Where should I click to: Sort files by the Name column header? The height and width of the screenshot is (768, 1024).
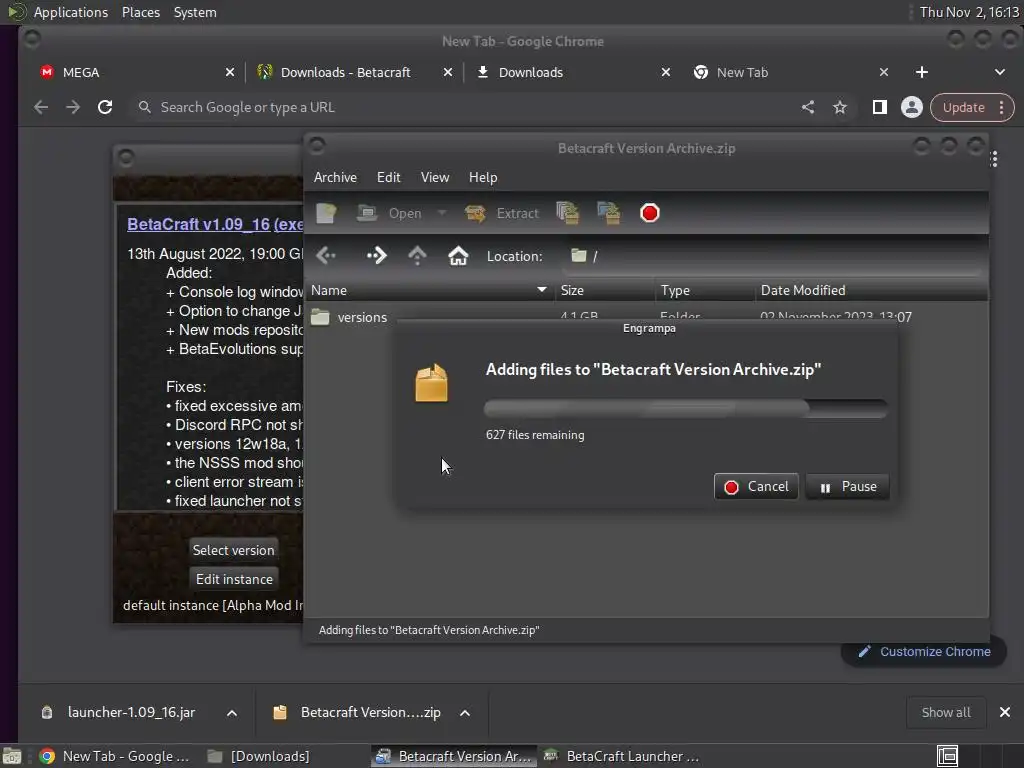(430, 290)
